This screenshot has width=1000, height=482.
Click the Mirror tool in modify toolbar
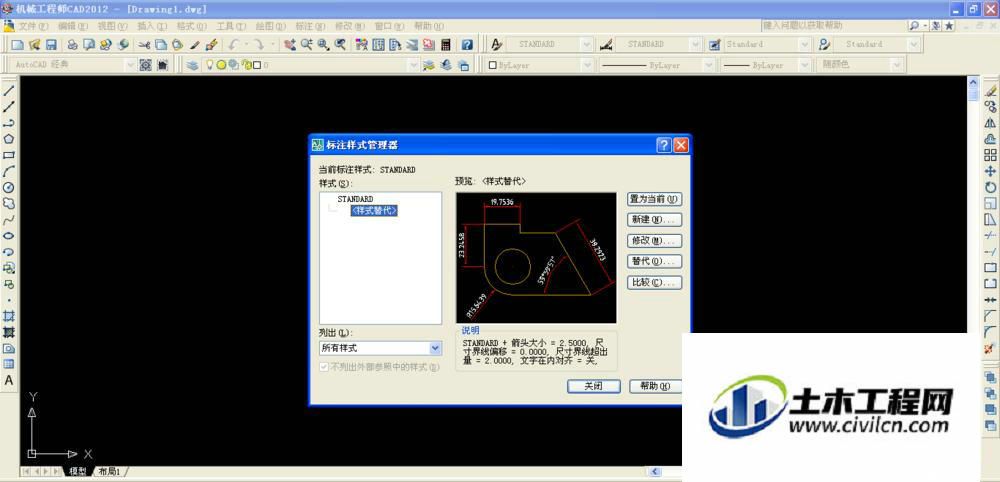point(990,122)
